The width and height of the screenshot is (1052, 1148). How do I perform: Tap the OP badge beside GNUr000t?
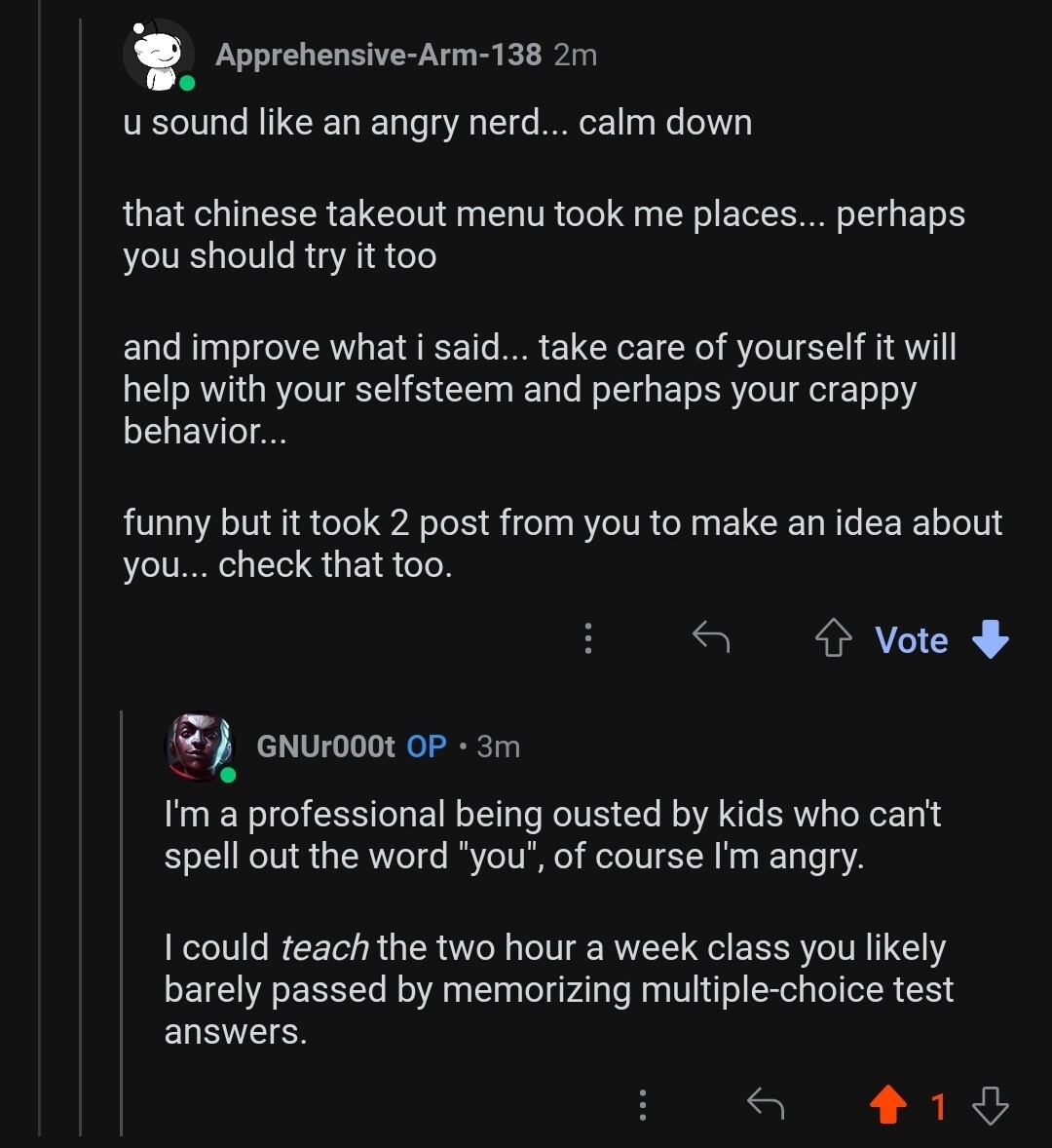point(427,747)
